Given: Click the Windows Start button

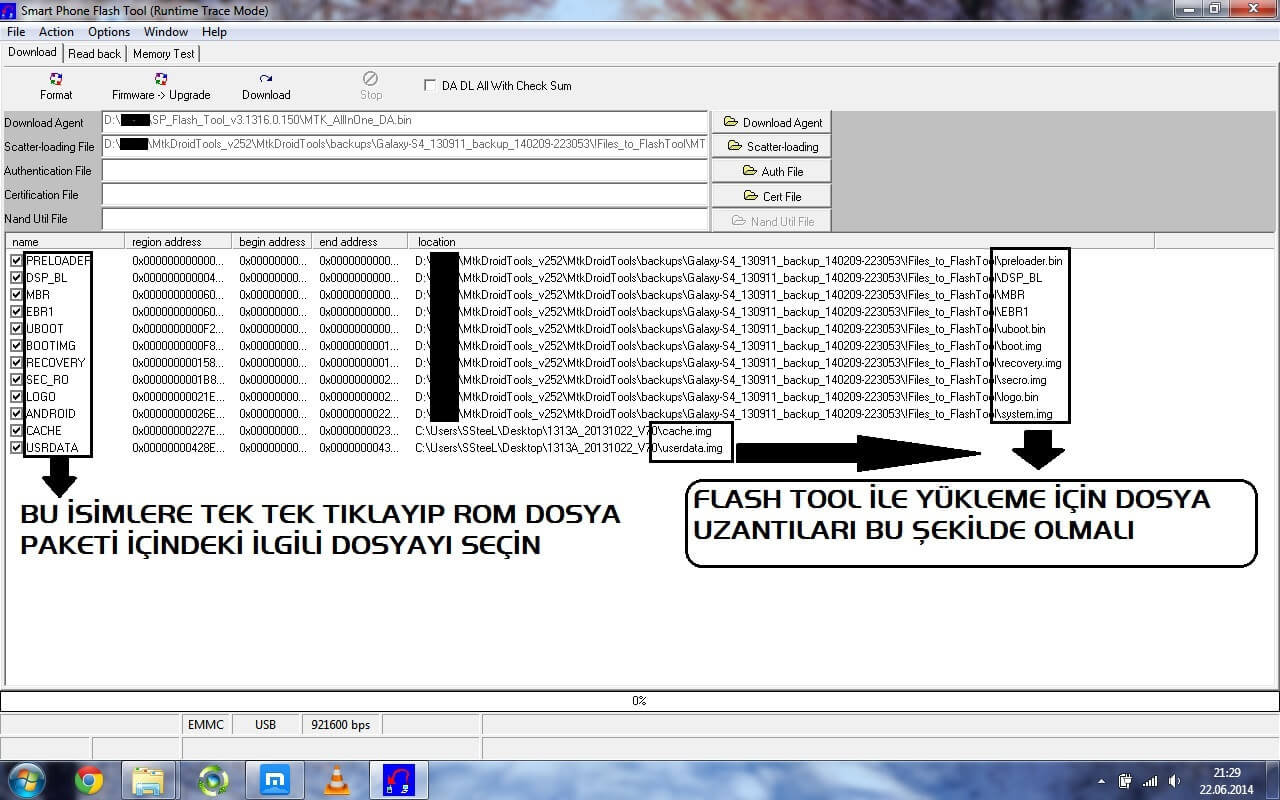Looking at the screenshot, I should tap(25, 780).
